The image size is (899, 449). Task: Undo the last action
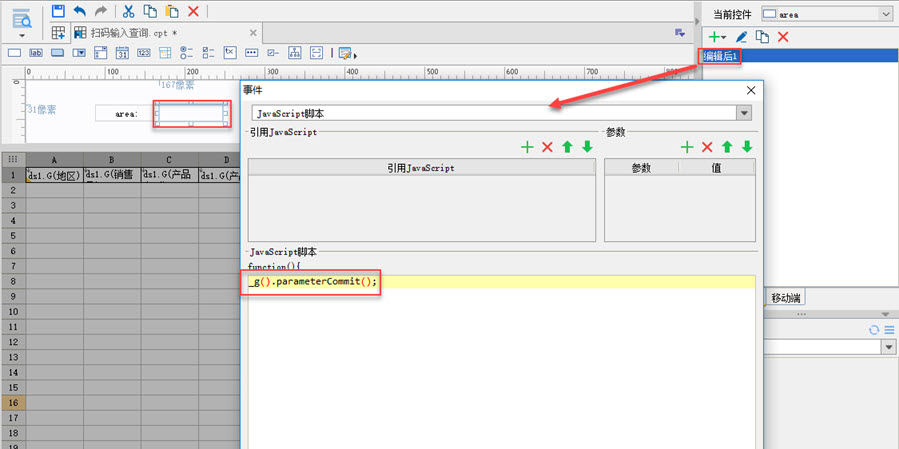coord(79,10)
